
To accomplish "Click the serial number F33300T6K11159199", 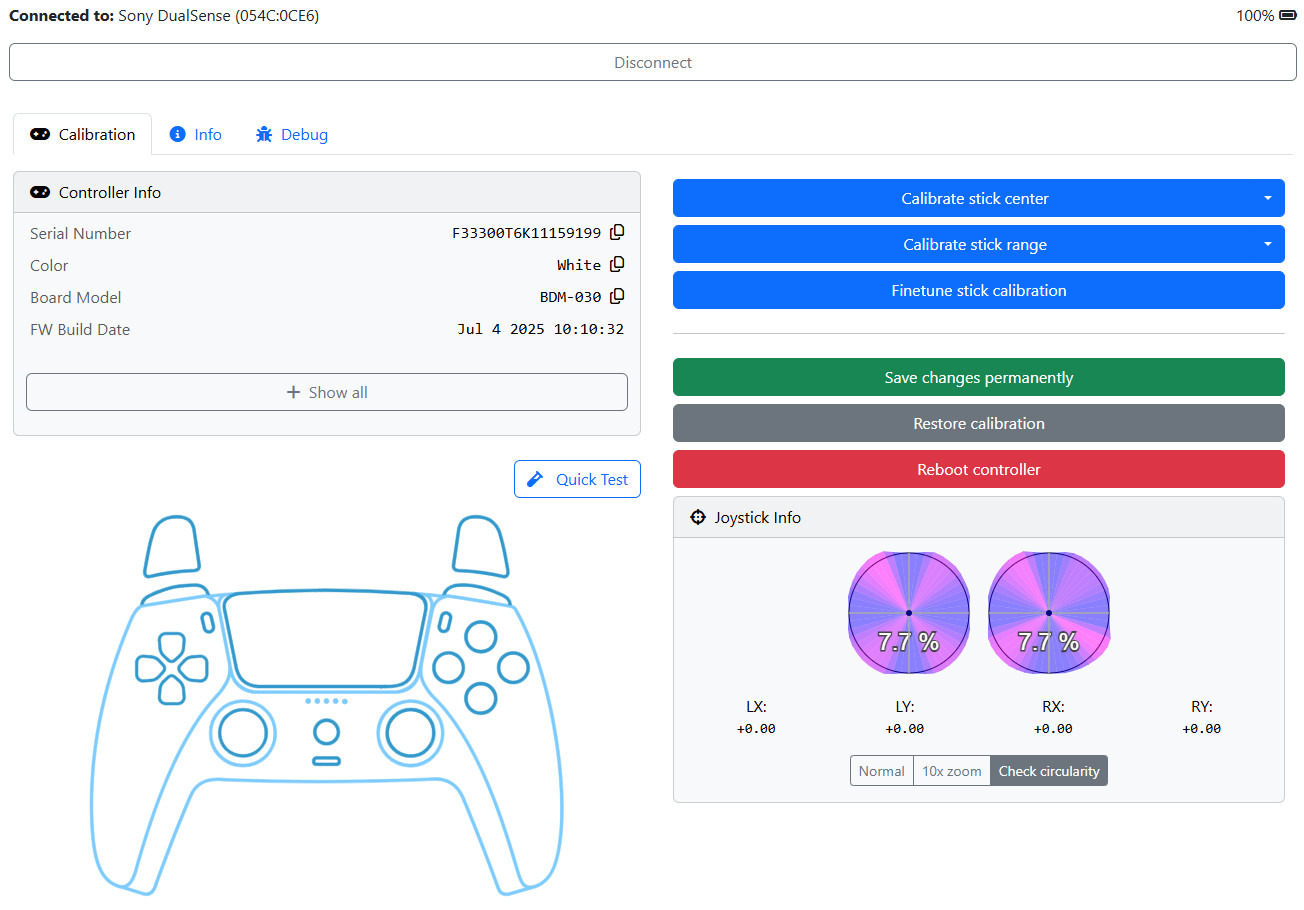I will (x=527, y=233).
